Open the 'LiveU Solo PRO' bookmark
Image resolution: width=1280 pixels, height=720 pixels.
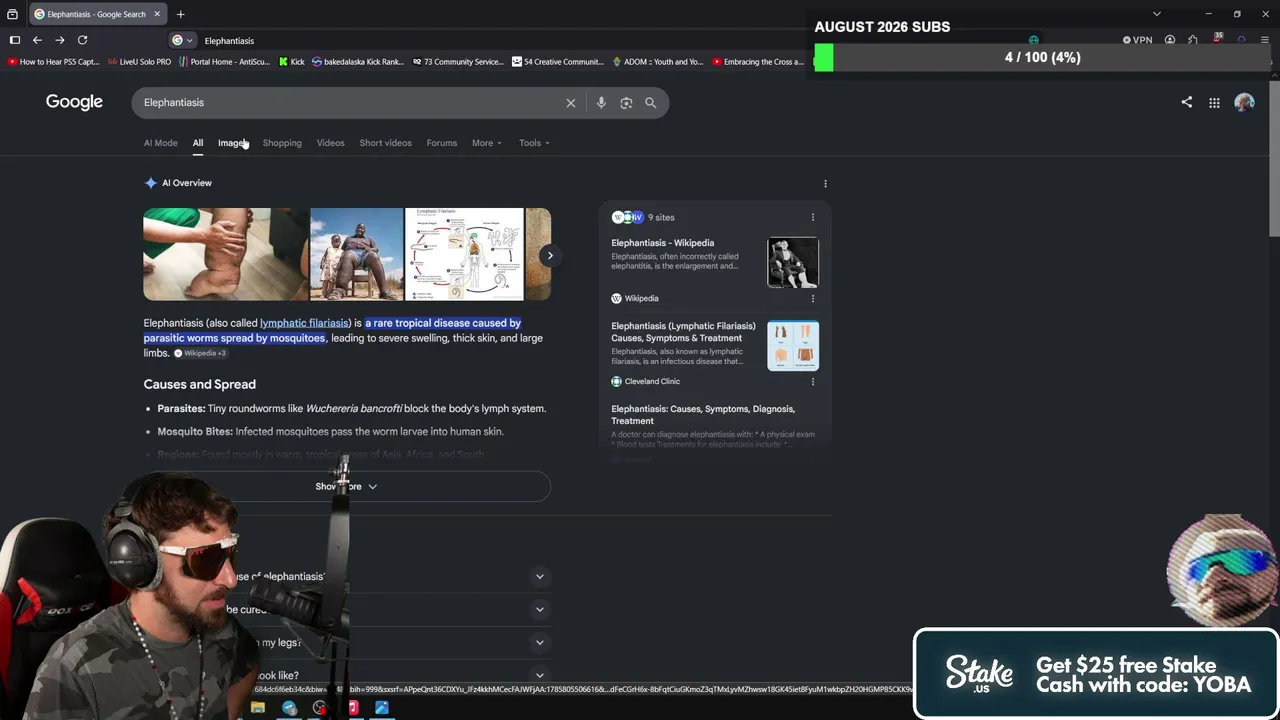tap(139, 62)
